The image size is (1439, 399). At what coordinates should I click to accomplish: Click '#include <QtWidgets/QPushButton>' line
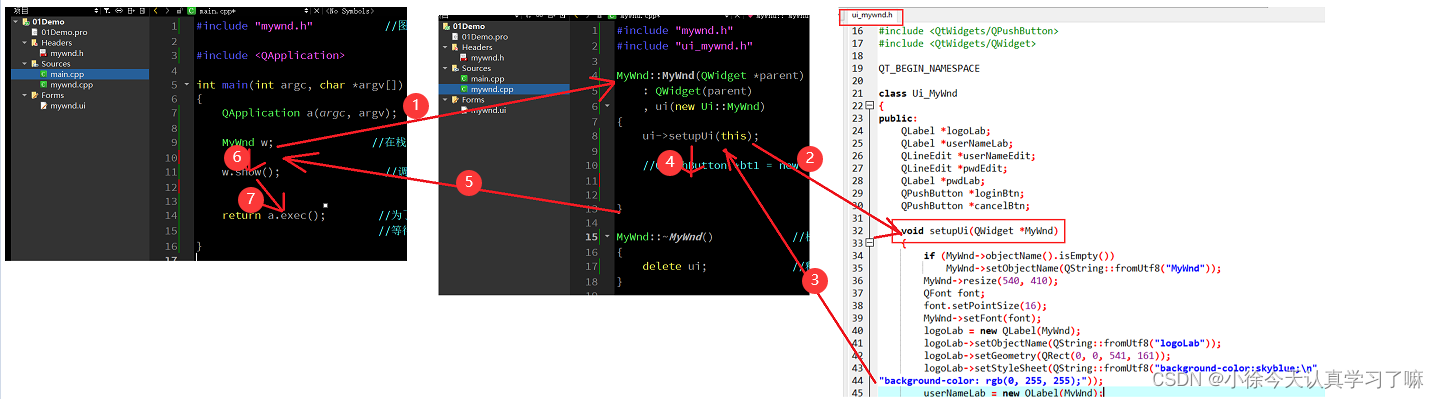[968, 31]
